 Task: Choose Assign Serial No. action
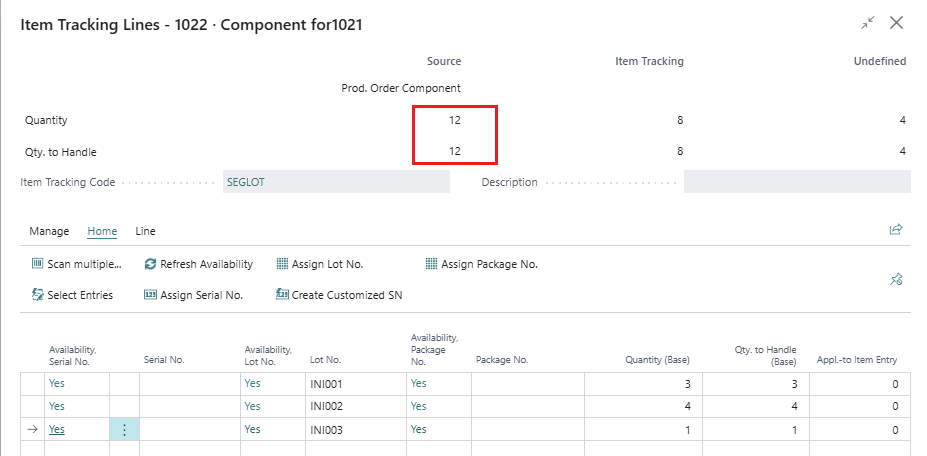point(202,295)
